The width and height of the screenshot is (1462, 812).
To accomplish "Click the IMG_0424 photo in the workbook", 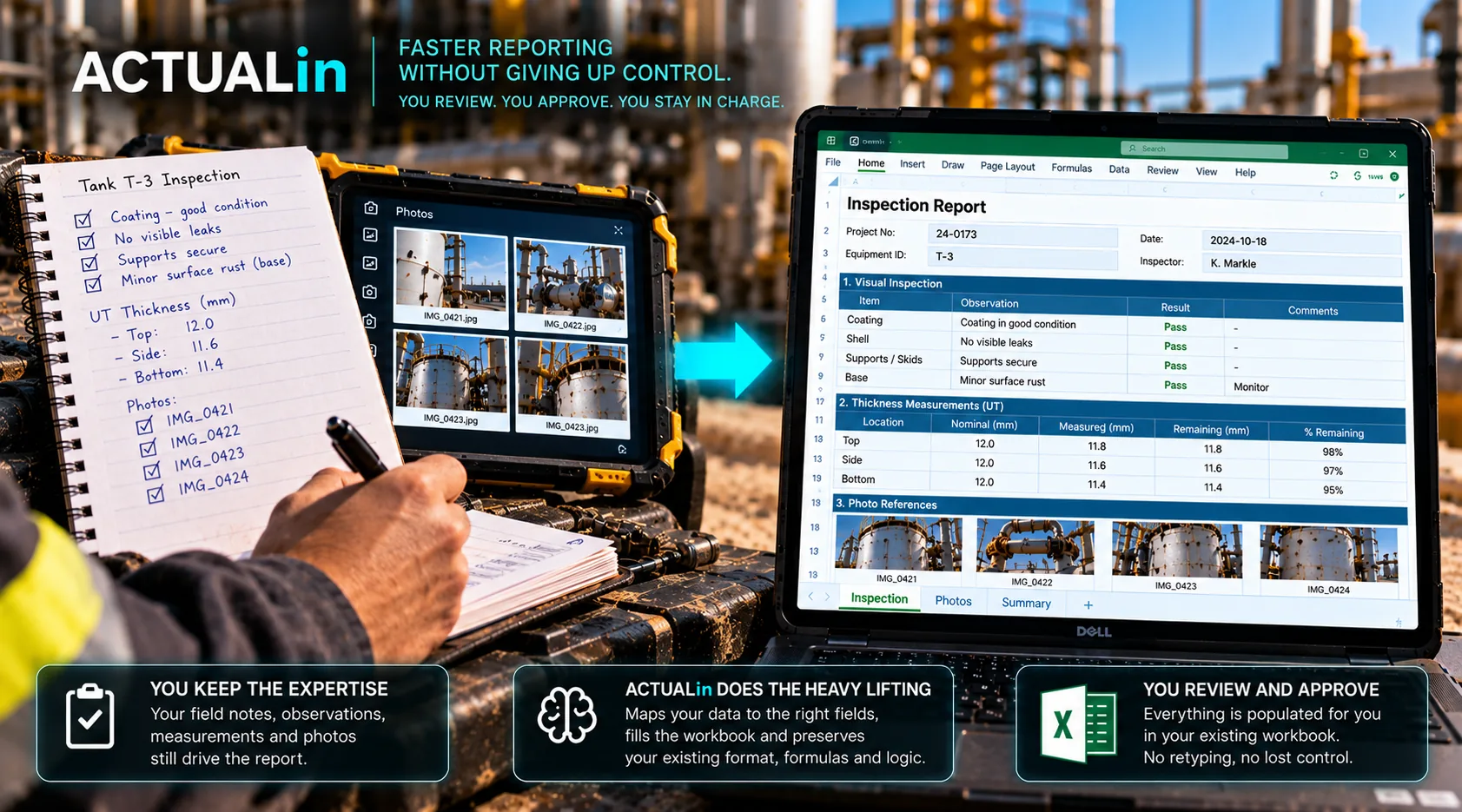I will pyautogui.click(x=1328, y=553).
